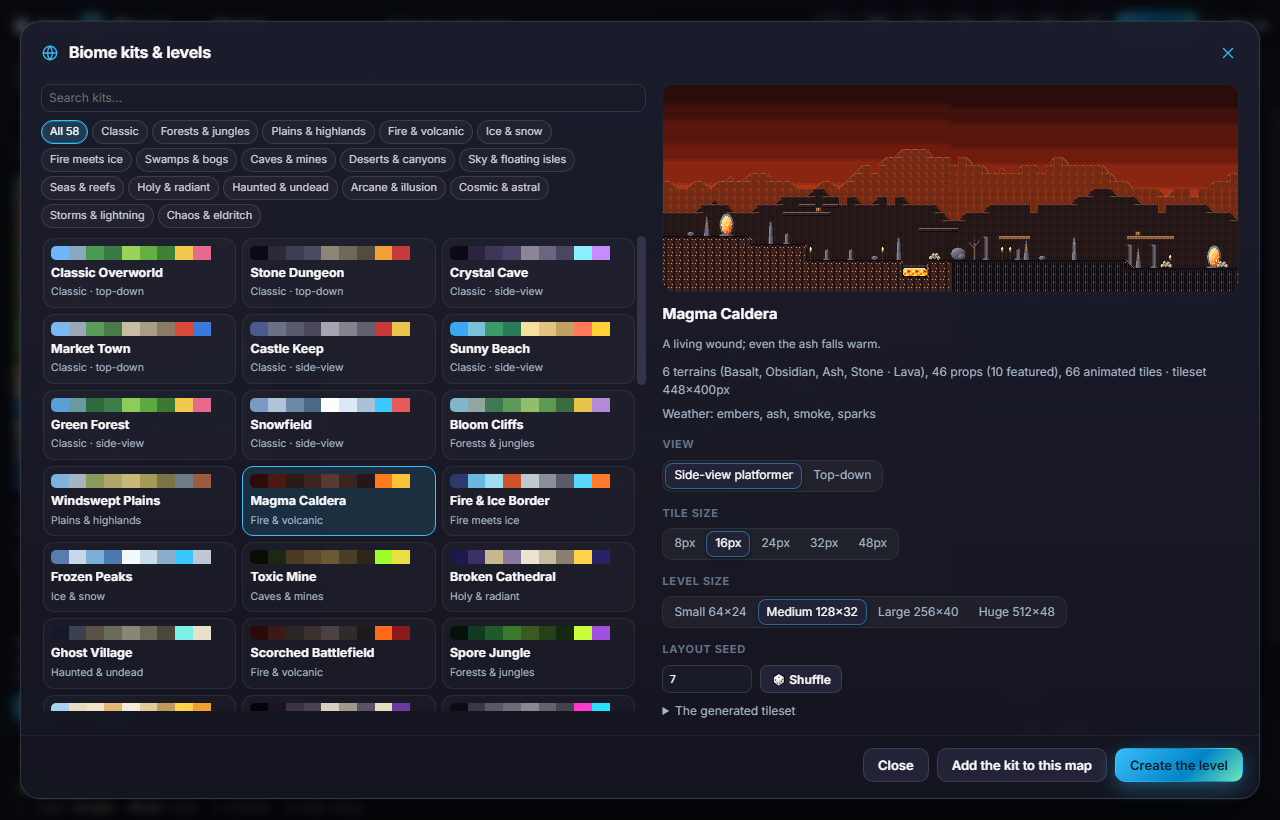This screenshot has width=1280, height=820.
Task: Click the kit list vertical scrollbar
Action: pyautogui.click(x=641, y=310)
